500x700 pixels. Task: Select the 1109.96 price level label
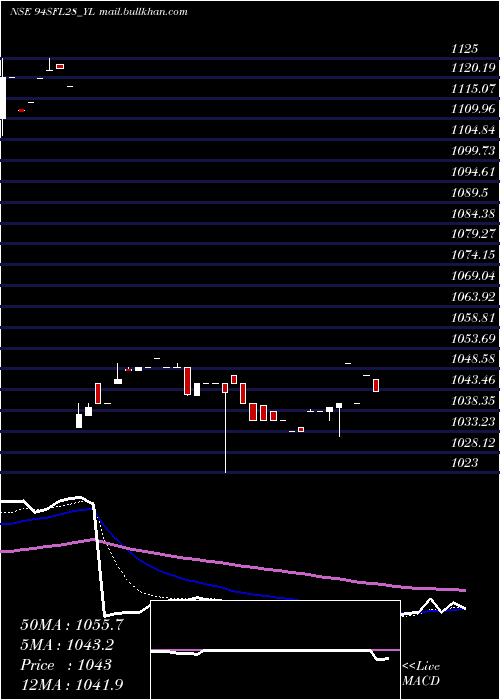473,109
